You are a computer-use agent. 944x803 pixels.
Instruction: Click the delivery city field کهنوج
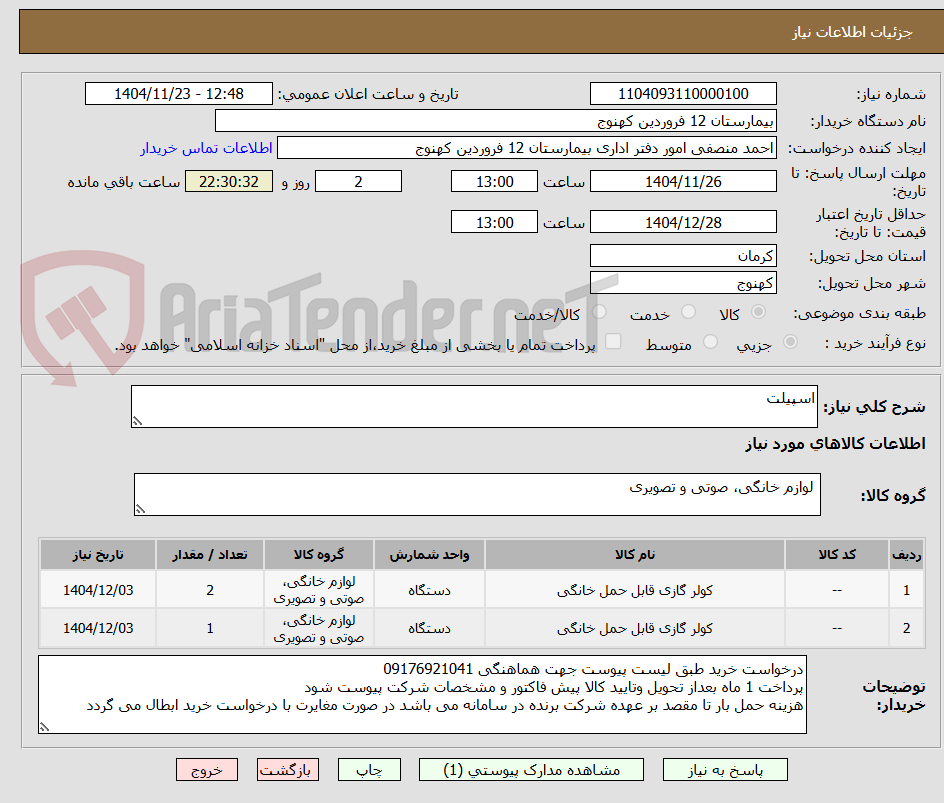pos(683,283)
